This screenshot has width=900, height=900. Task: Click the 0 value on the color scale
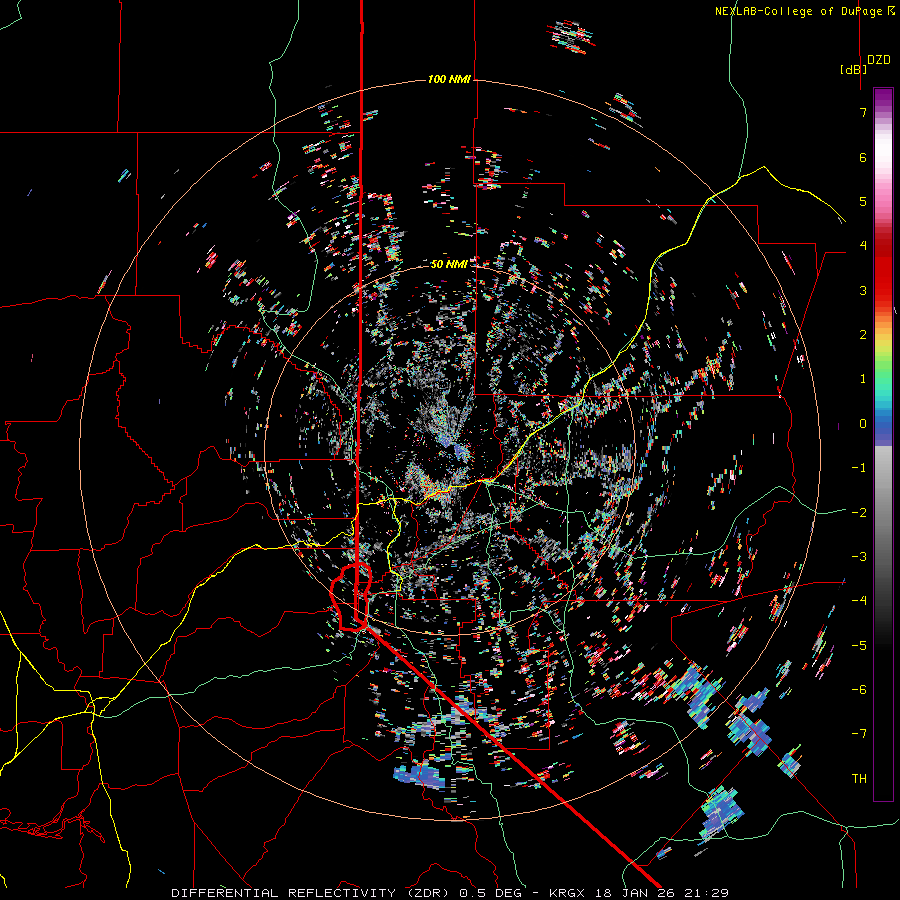(863, 424)
